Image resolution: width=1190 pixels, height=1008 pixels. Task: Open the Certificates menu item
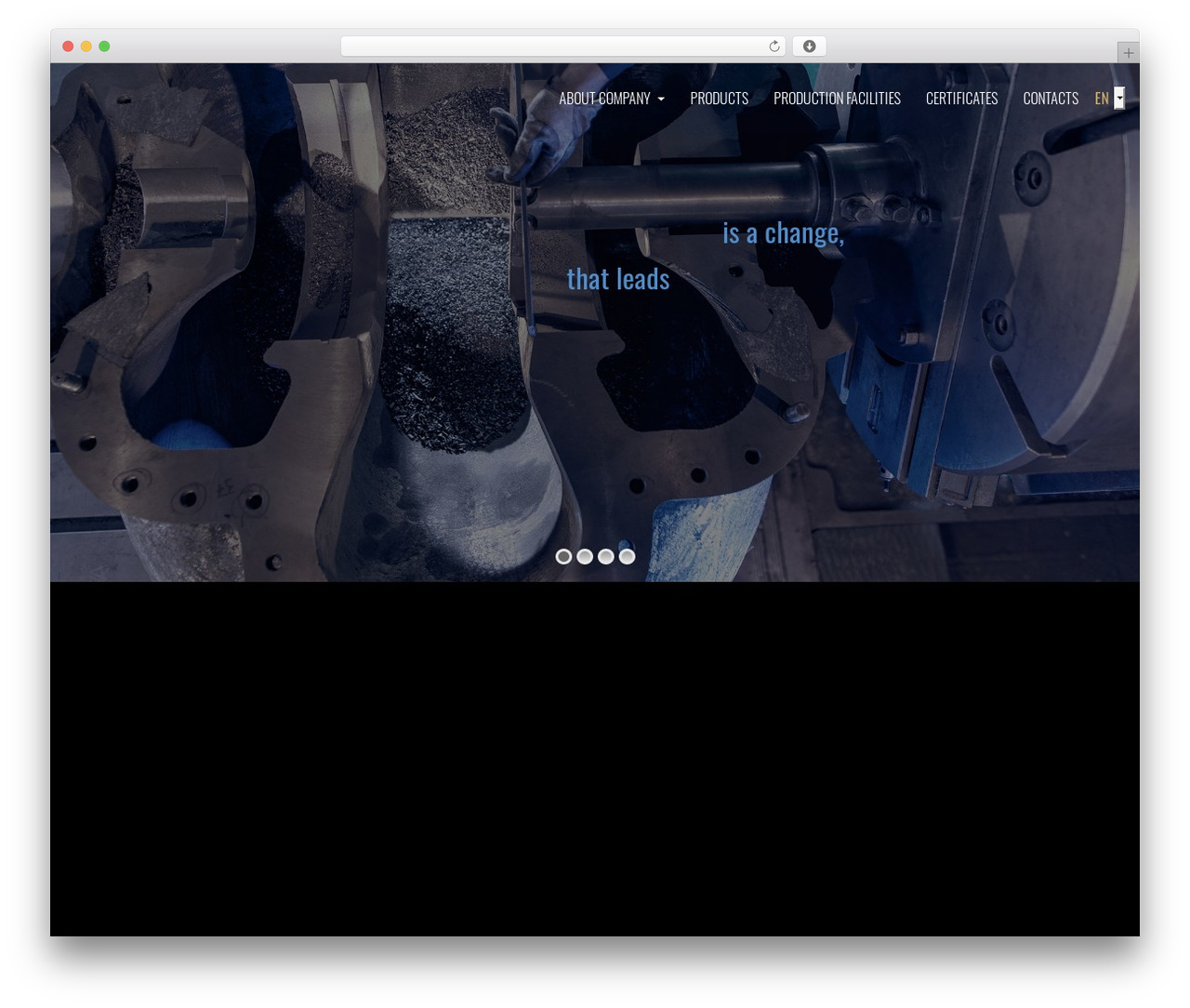961,99
